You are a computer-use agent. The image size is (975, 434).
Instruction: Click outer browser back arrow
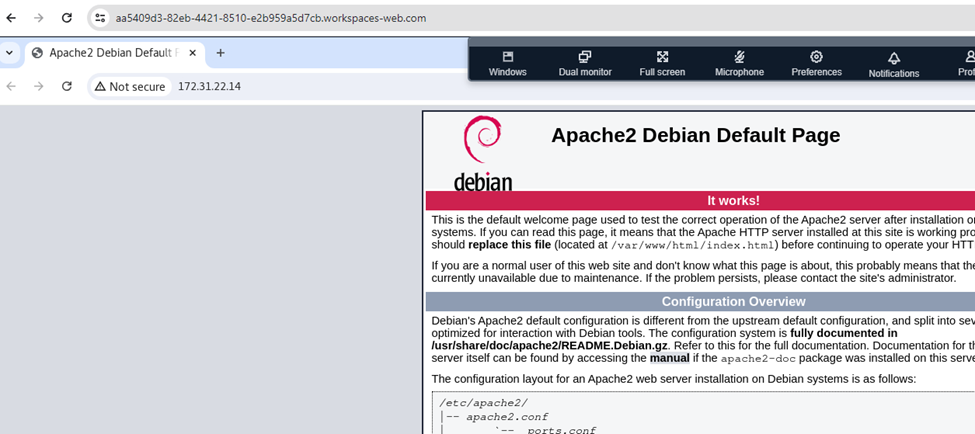pos(11,18)
